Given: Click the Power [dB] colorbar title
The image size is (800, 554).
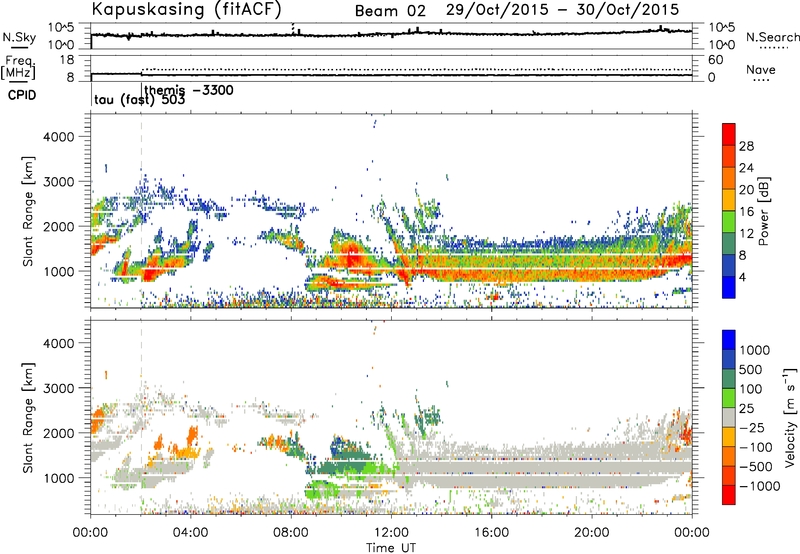Looking at the screenshot, I should point(763,211).
